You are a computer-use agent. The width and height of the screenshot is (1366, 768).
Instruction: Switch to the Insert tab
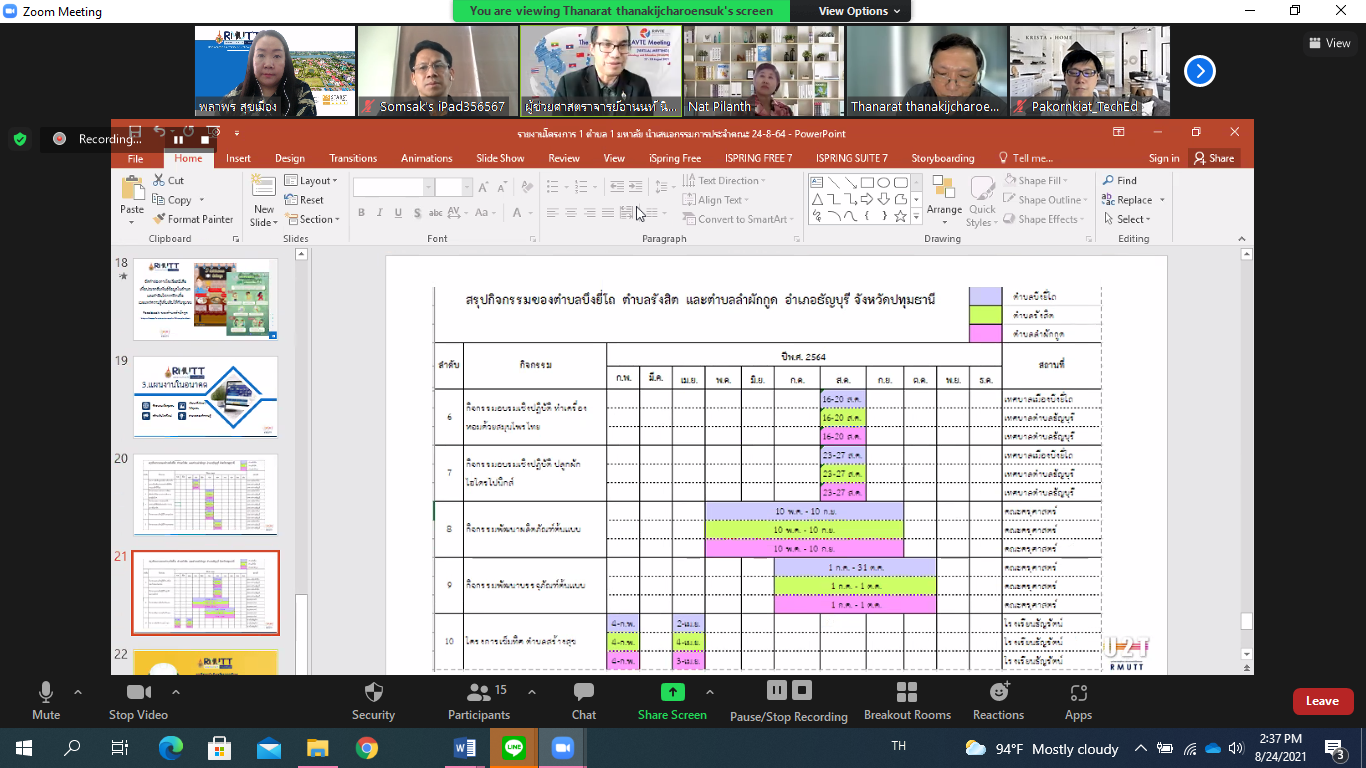coord(238,158)
